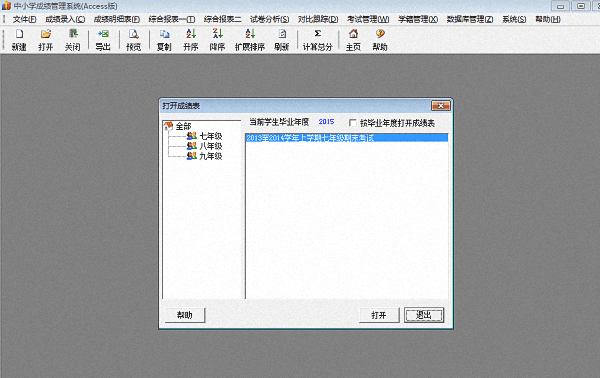Select 九年级 in the grade tree
600x378 pixels.
pos(210,156)
